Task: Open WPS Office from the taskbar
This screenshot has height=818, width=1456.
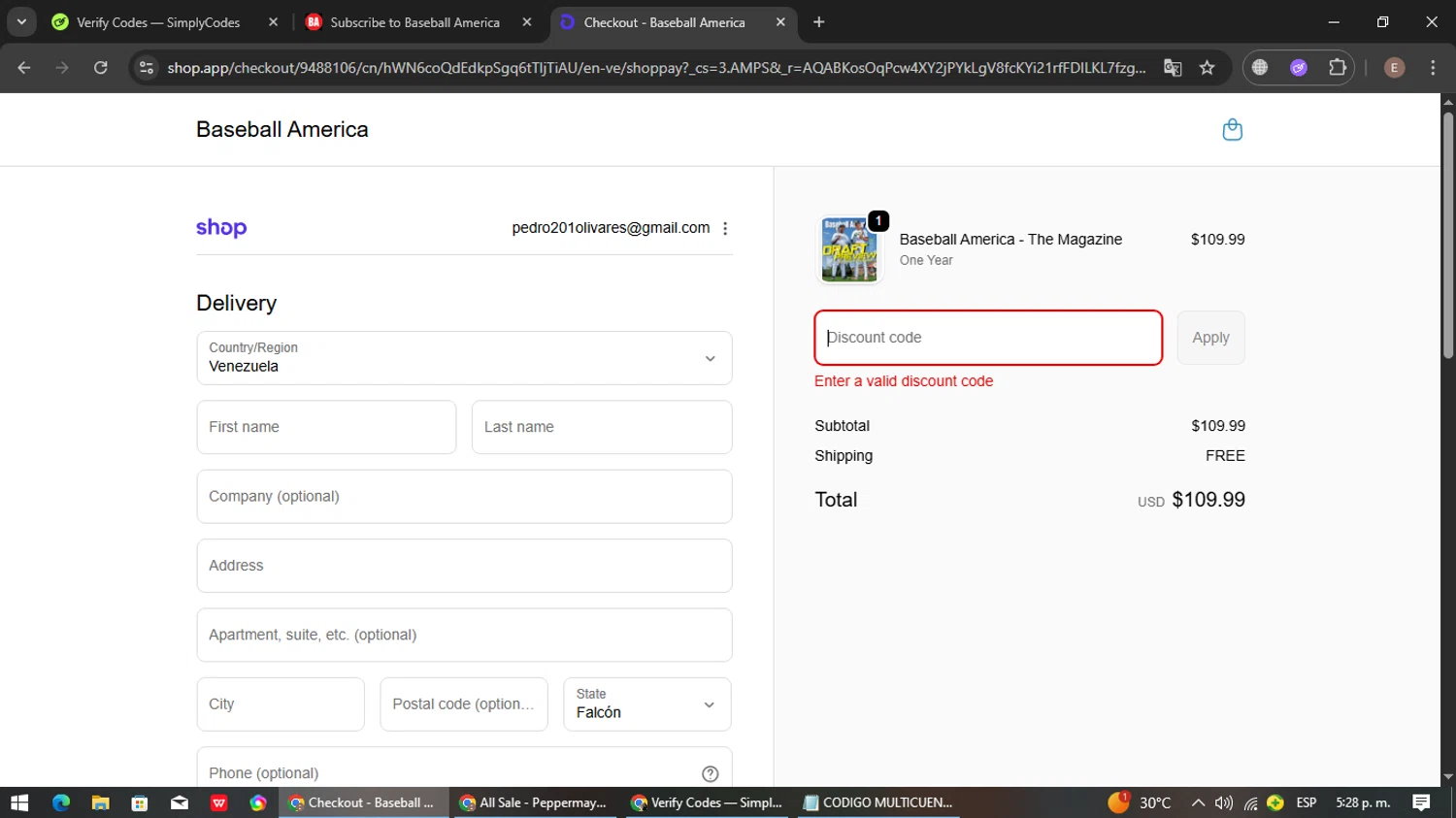Action: tap(219, 802)
